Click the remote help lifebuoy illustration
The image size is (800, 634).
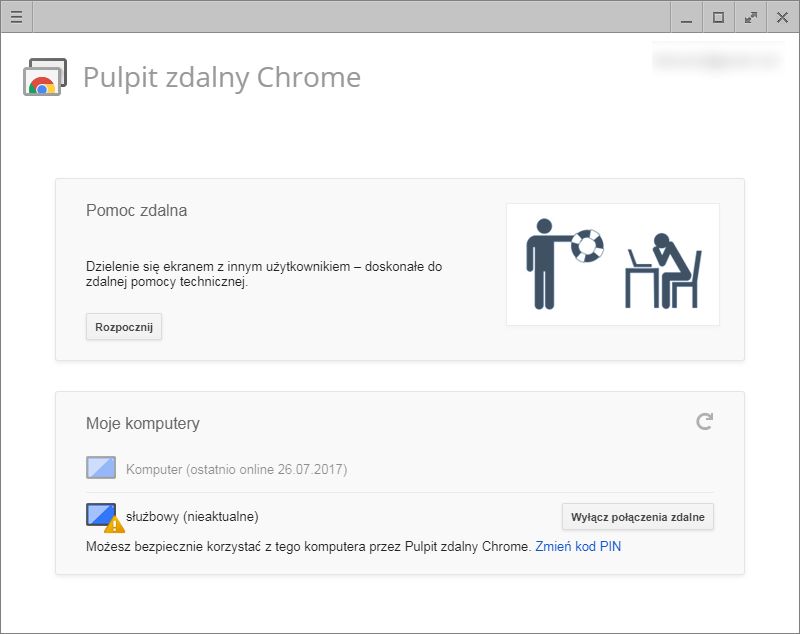point(613,264)
